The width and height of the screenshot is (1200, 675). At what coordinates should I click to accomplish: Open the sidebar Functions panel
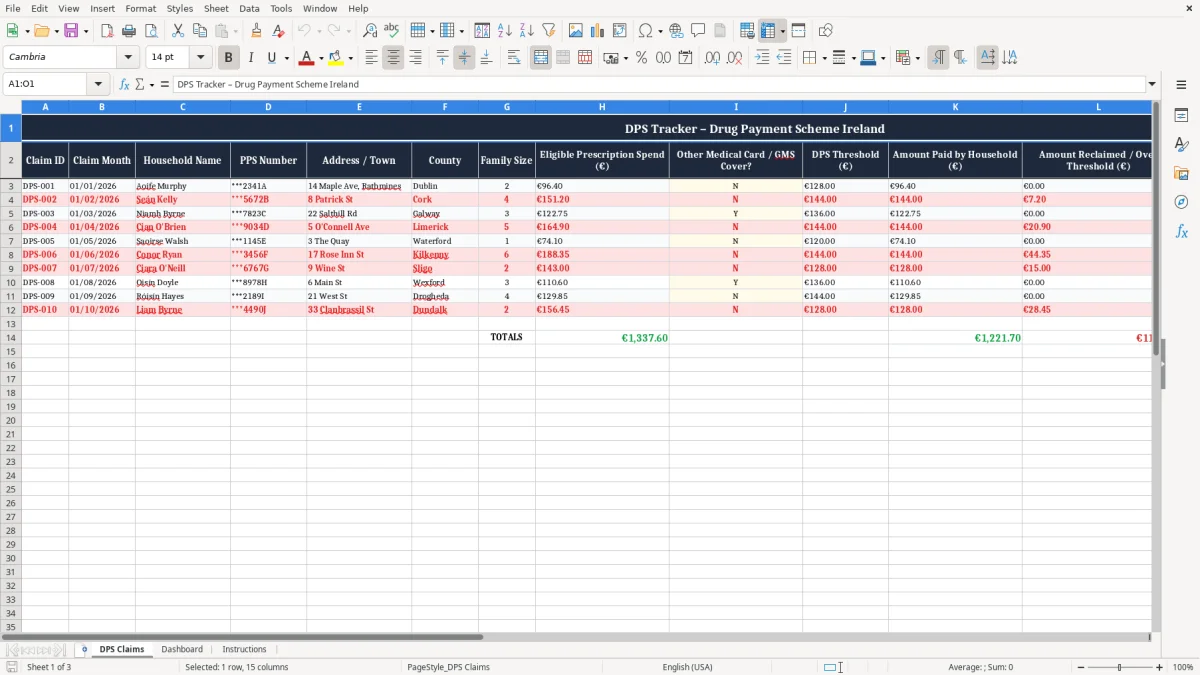pos(1181,231)
